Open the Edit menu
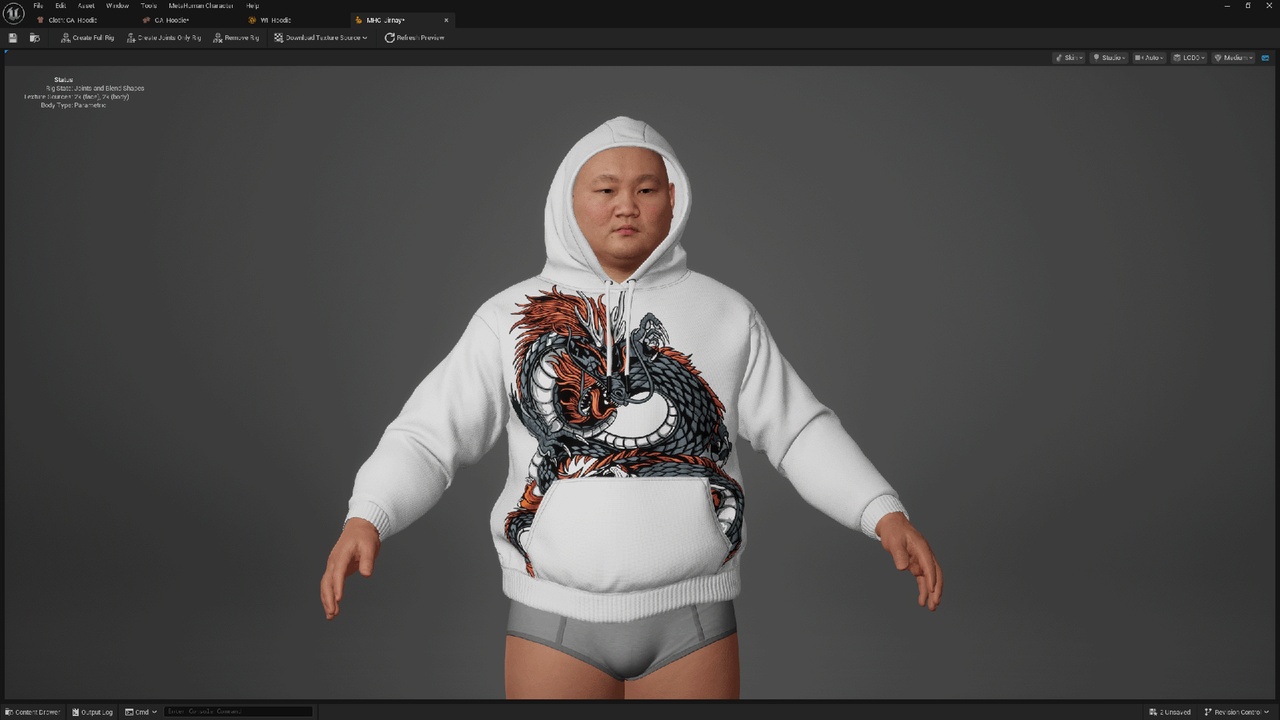Screen dimensions: 1280x720 point(61,5)
